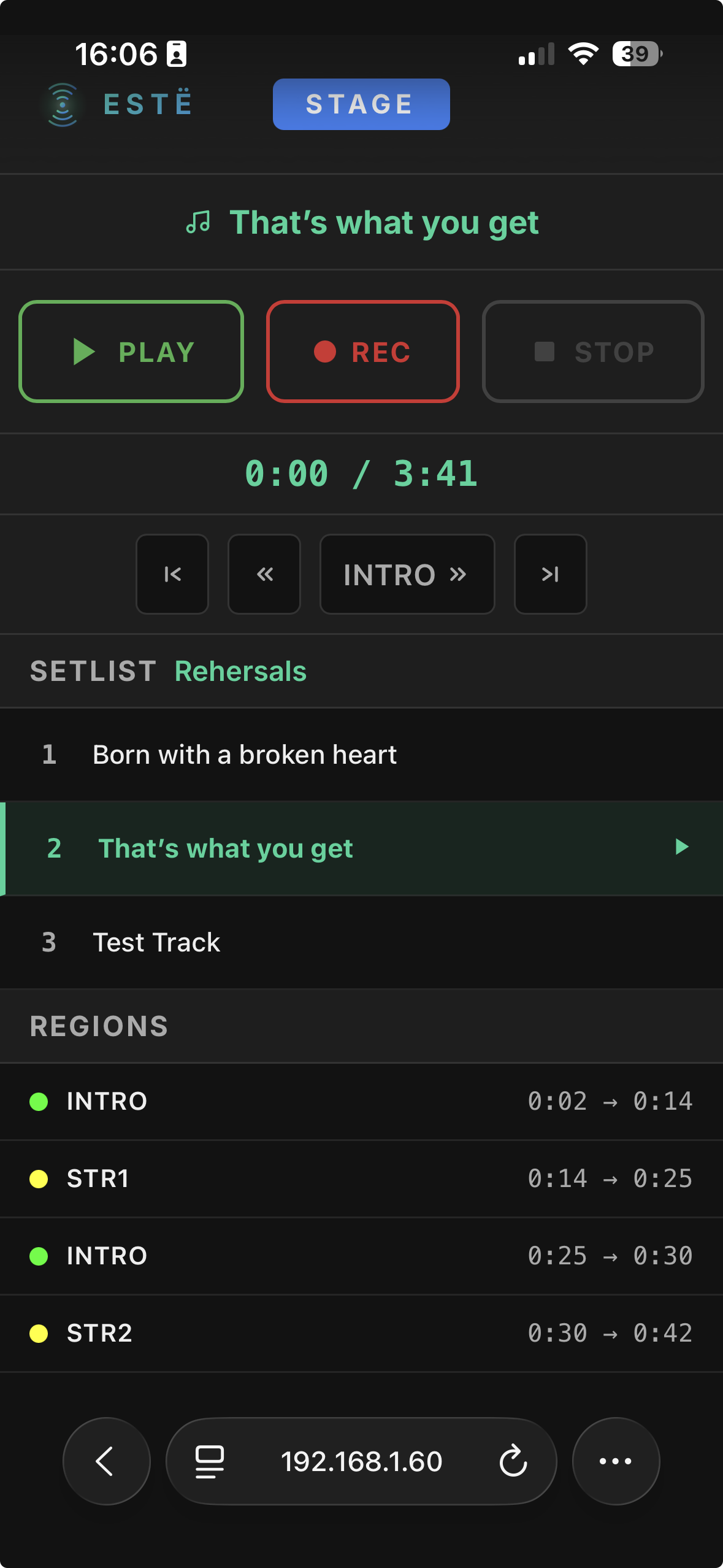Hit PLAY to start the track
Viewport: 723px width, 1568px height.
pos(131,351)
